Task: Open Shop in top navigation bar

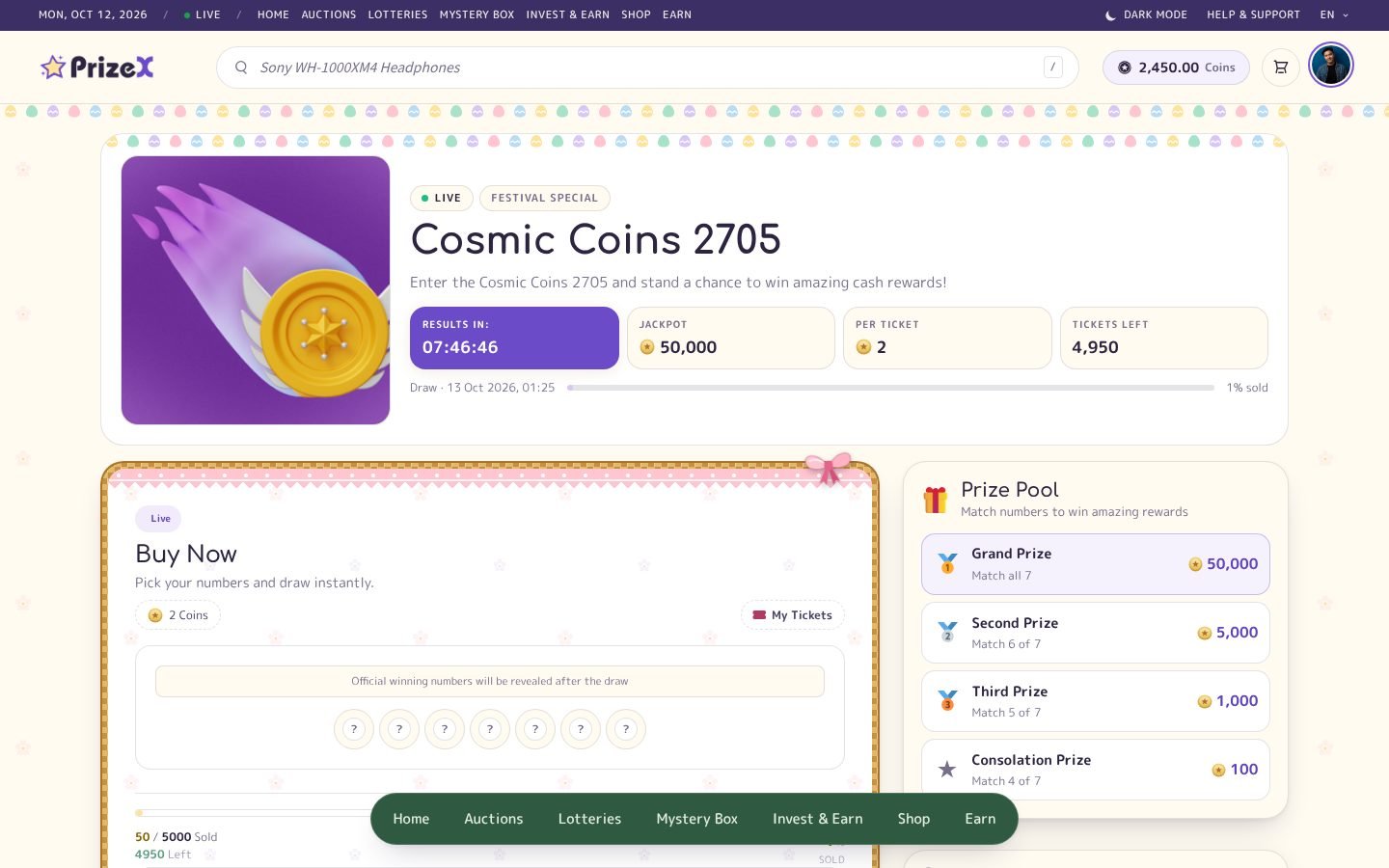Action: click(636, 14)
